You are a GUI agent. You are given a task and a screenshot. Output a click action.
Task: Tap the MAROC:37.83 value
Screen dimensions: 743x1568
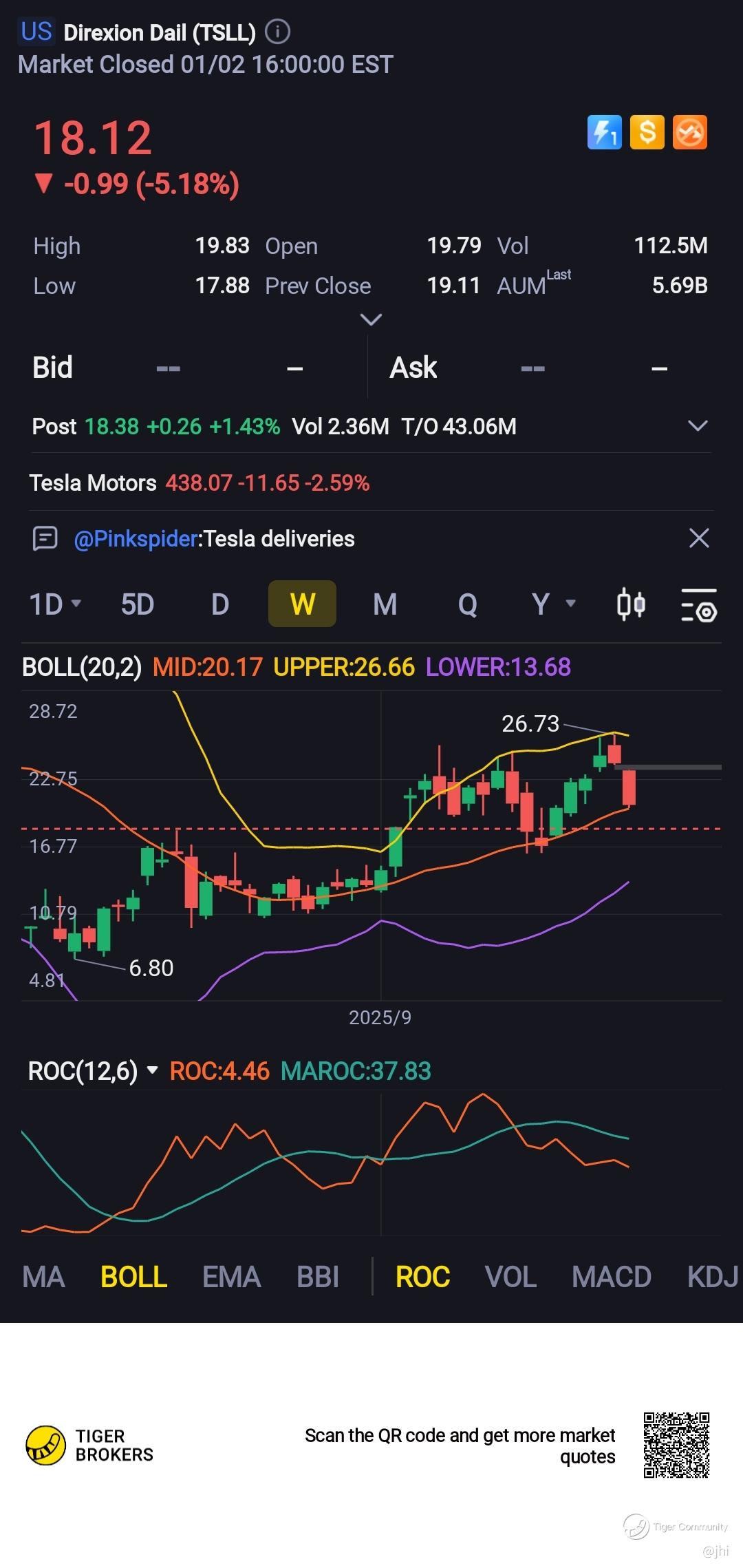click(x=356, y=1071)
